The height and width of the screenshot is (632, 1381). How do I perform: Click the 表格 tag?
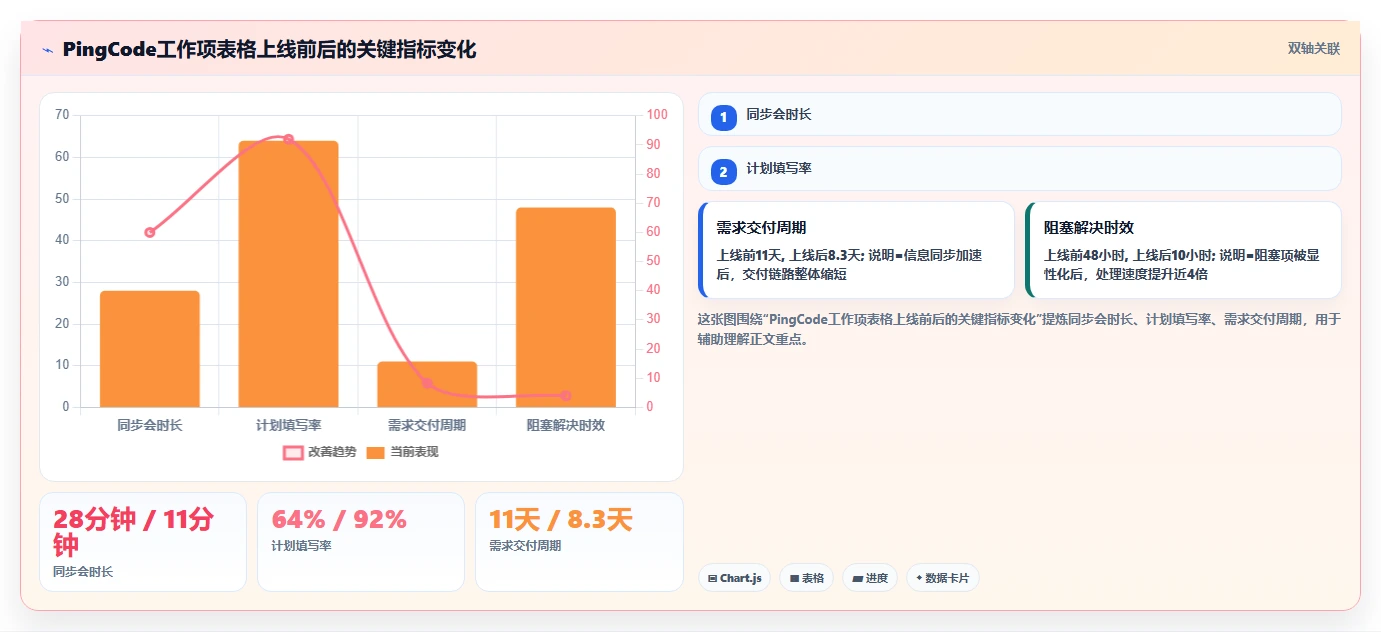click(807, 578)
